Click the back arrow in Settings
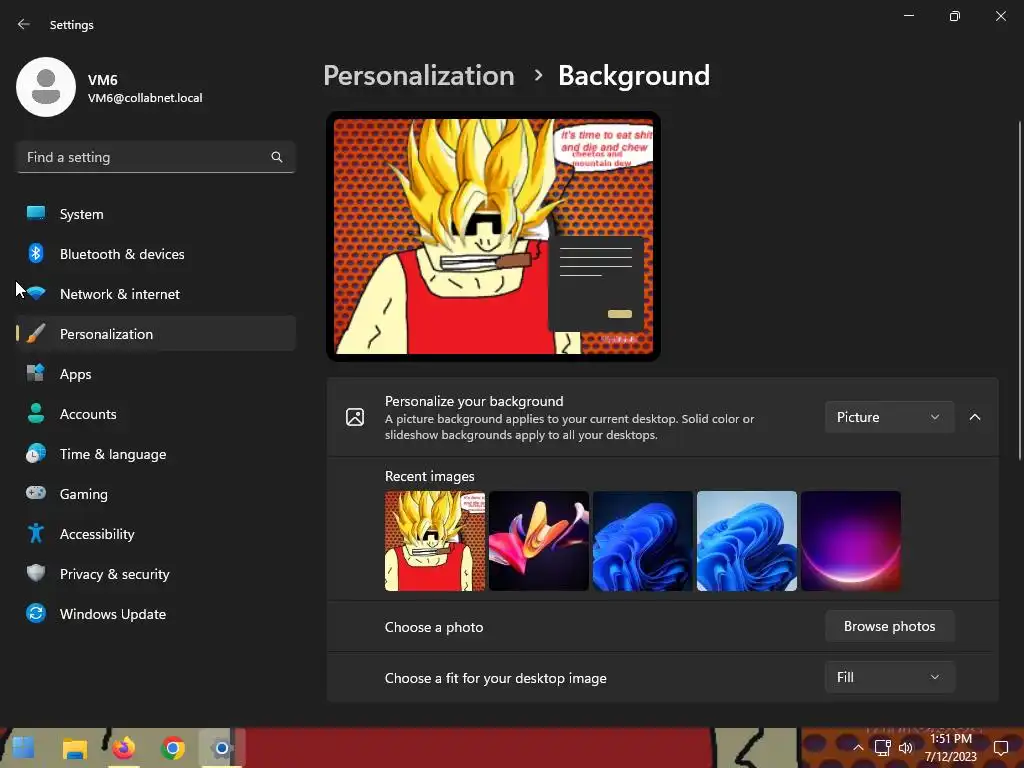Screen dimensions: 1024x768 pyautogui.click(x=24, y=24)
